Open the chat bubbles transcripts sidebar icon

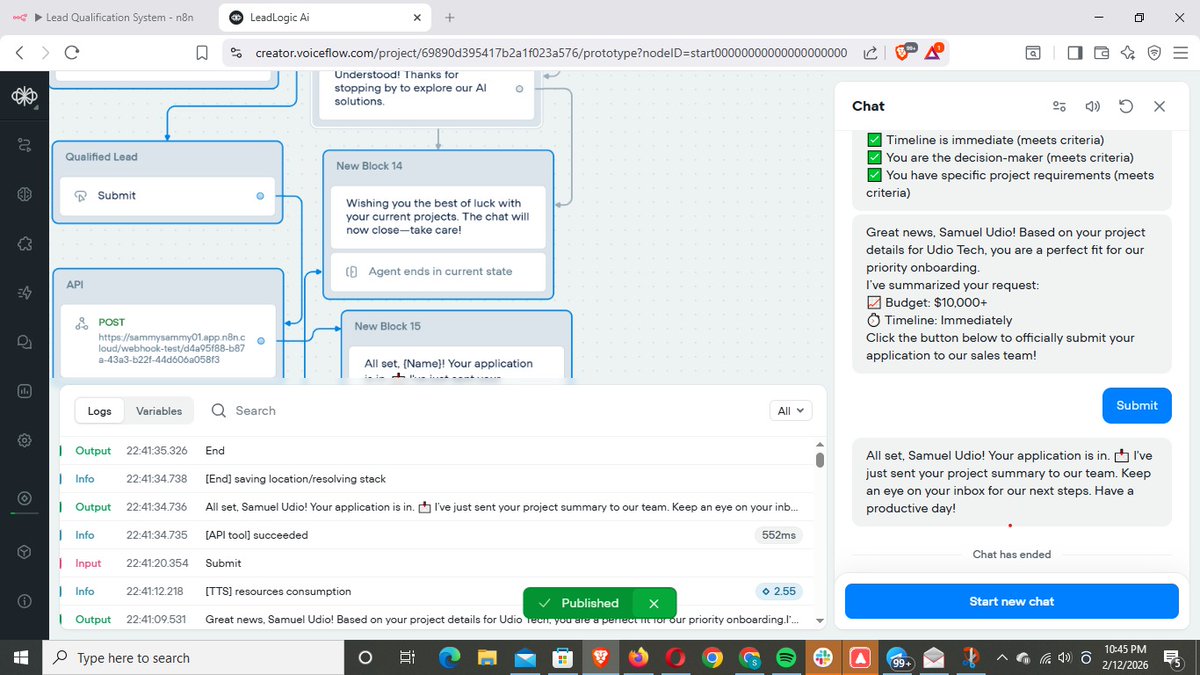(x=24, y=342)
